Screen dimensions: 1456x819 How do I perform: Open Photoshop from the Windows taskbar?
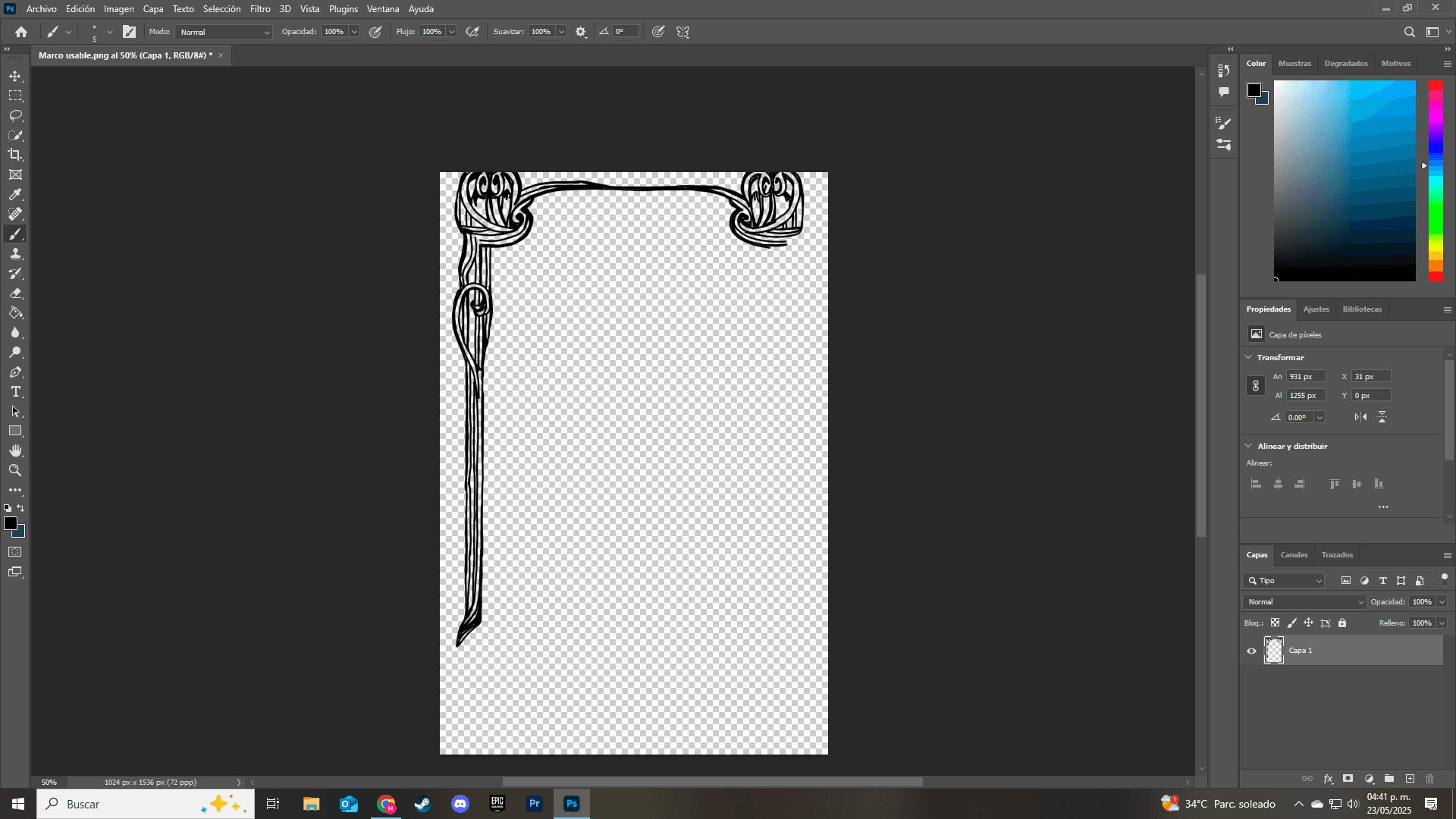(572, 804)
